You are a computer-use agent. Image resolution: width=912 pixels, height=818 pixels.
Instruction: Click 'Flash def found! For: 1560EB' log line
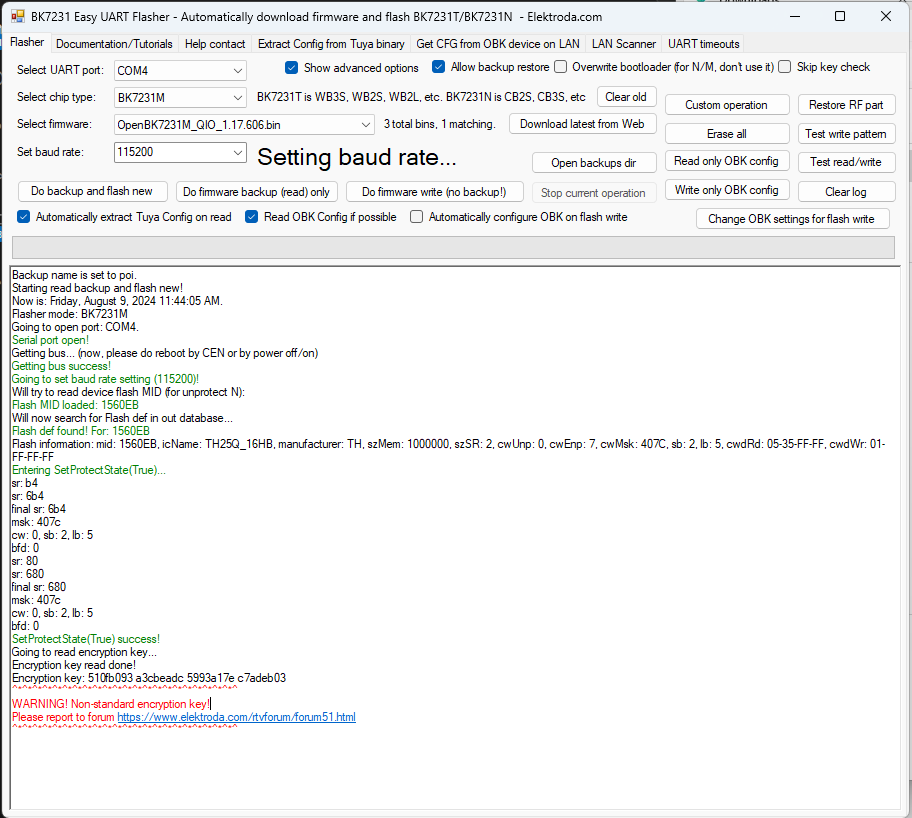click(x=81, y=431)
